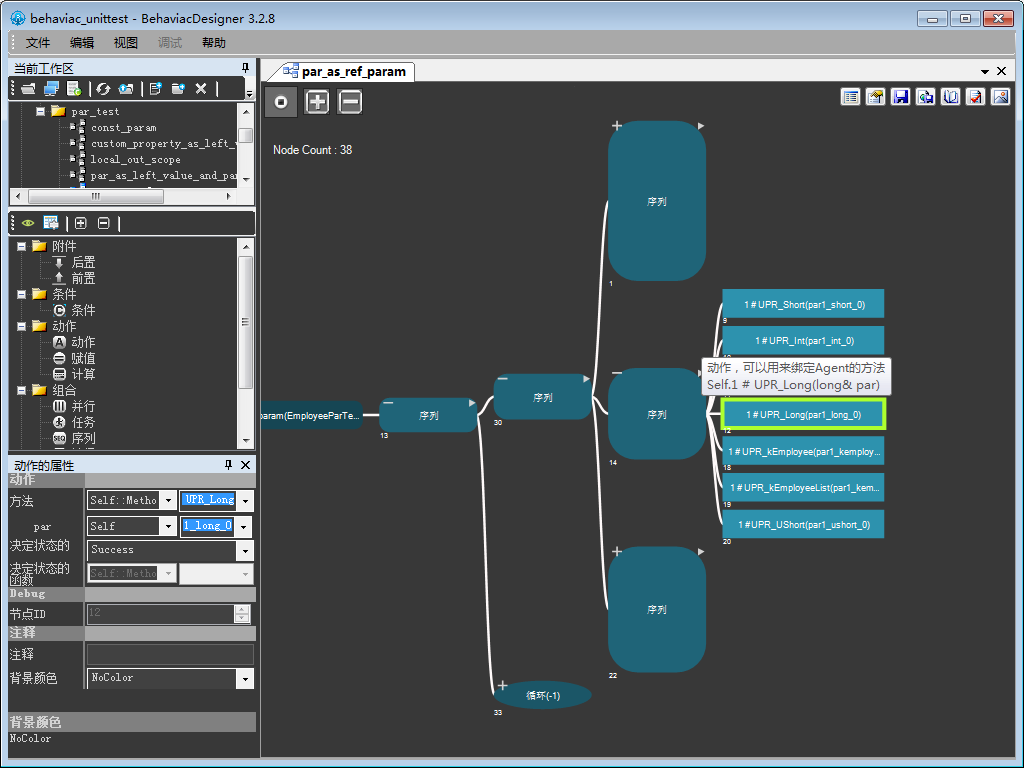Toggle the eye icon in node panel toolbar

click(x=28, y=223)
